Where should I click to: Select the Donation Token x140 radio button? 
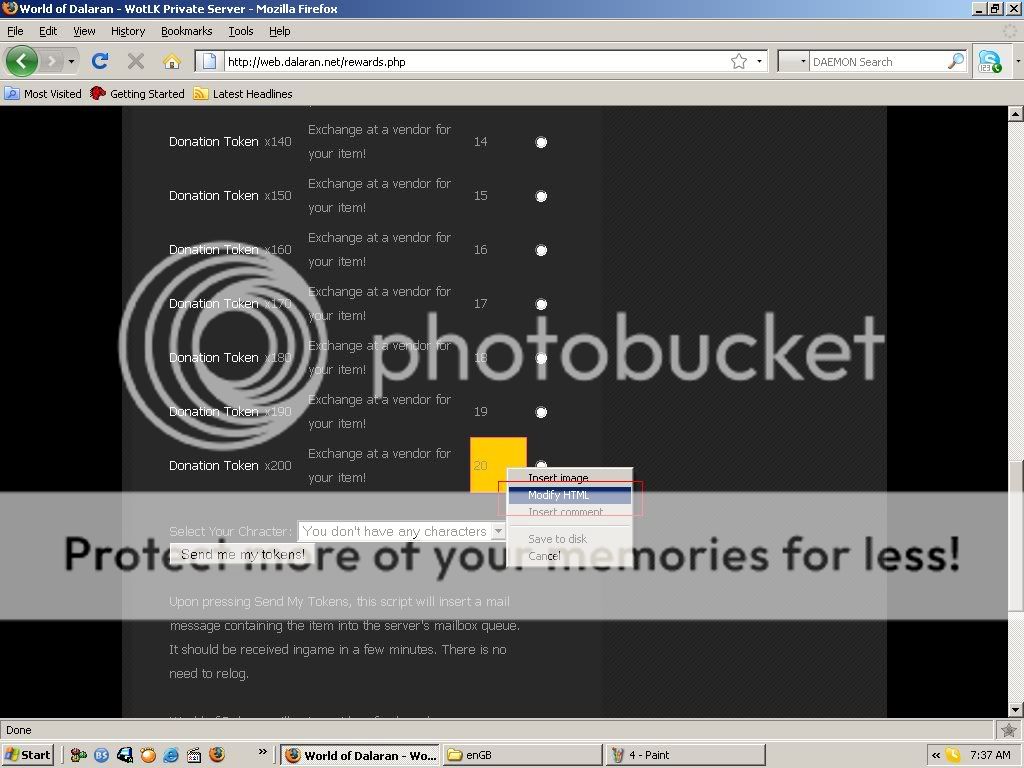[x=541, y=142]
